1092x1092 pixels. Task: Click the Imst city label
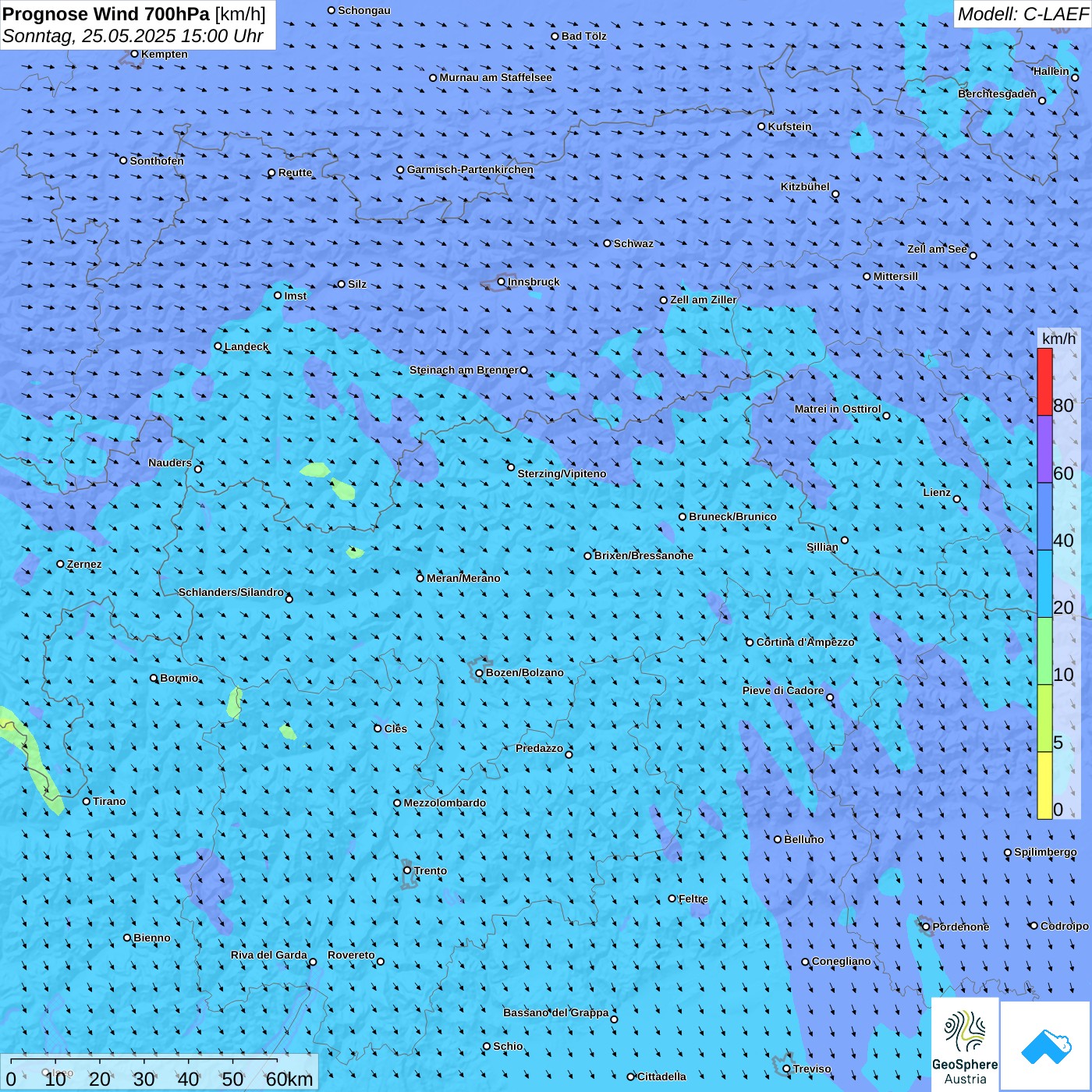[295, 296]
